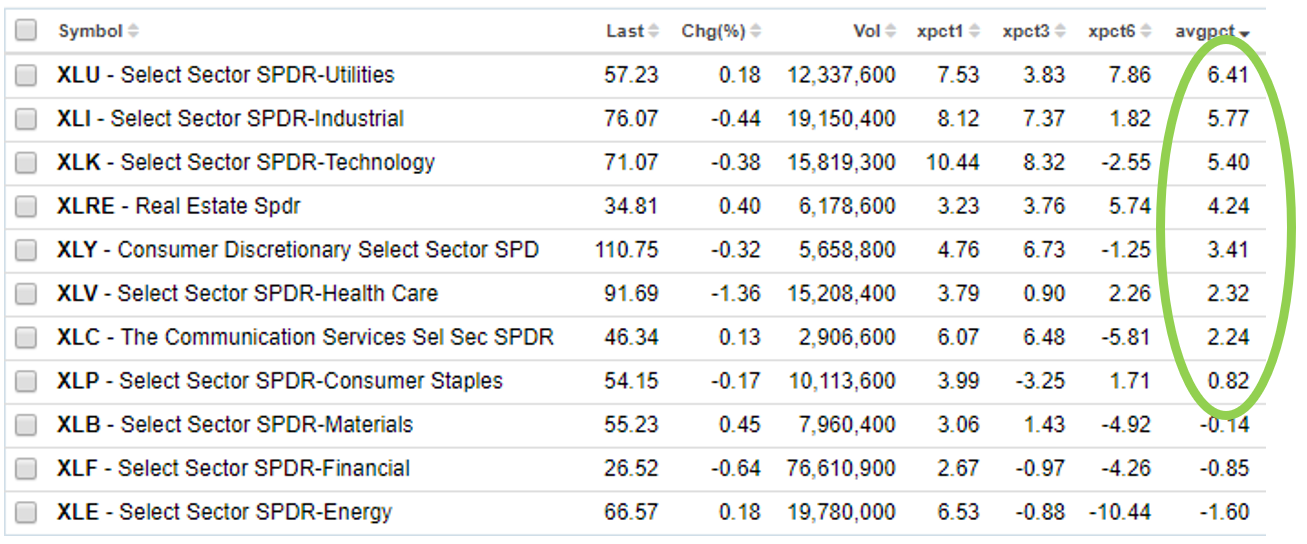This screenshot has height=544, width=1307.
Task: Enable the checkbox for XLE Energy
Action: click(26, 513)
